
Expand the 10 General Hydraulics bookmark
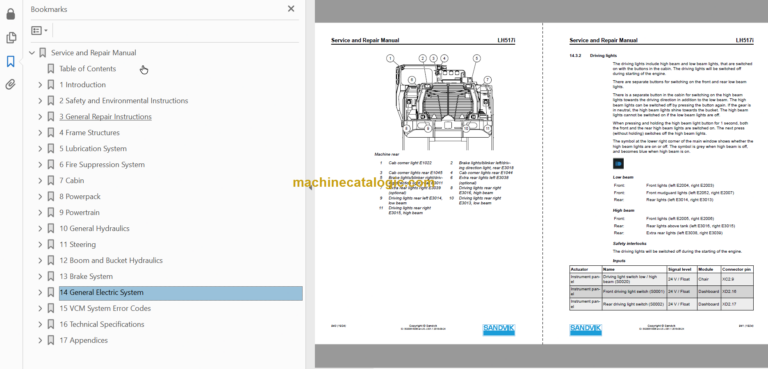coord(40,228)
